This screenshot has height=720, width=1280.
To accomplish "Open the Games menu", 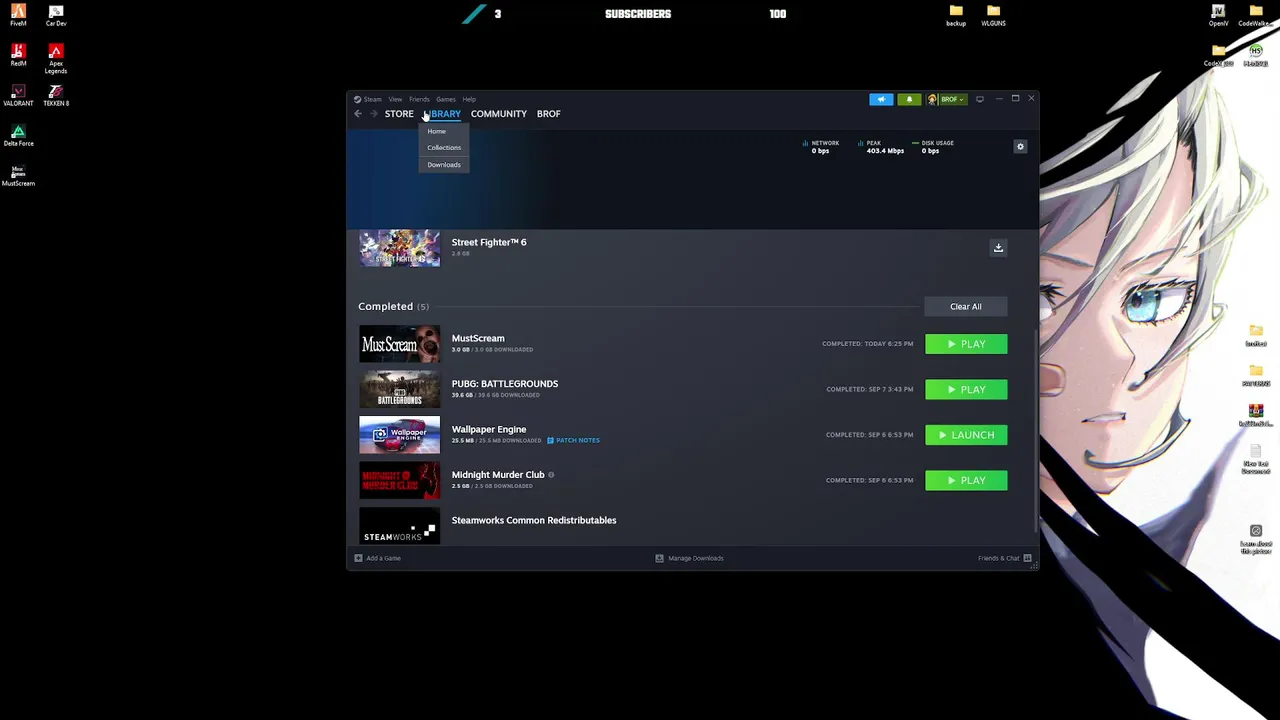I will [445, 99].
